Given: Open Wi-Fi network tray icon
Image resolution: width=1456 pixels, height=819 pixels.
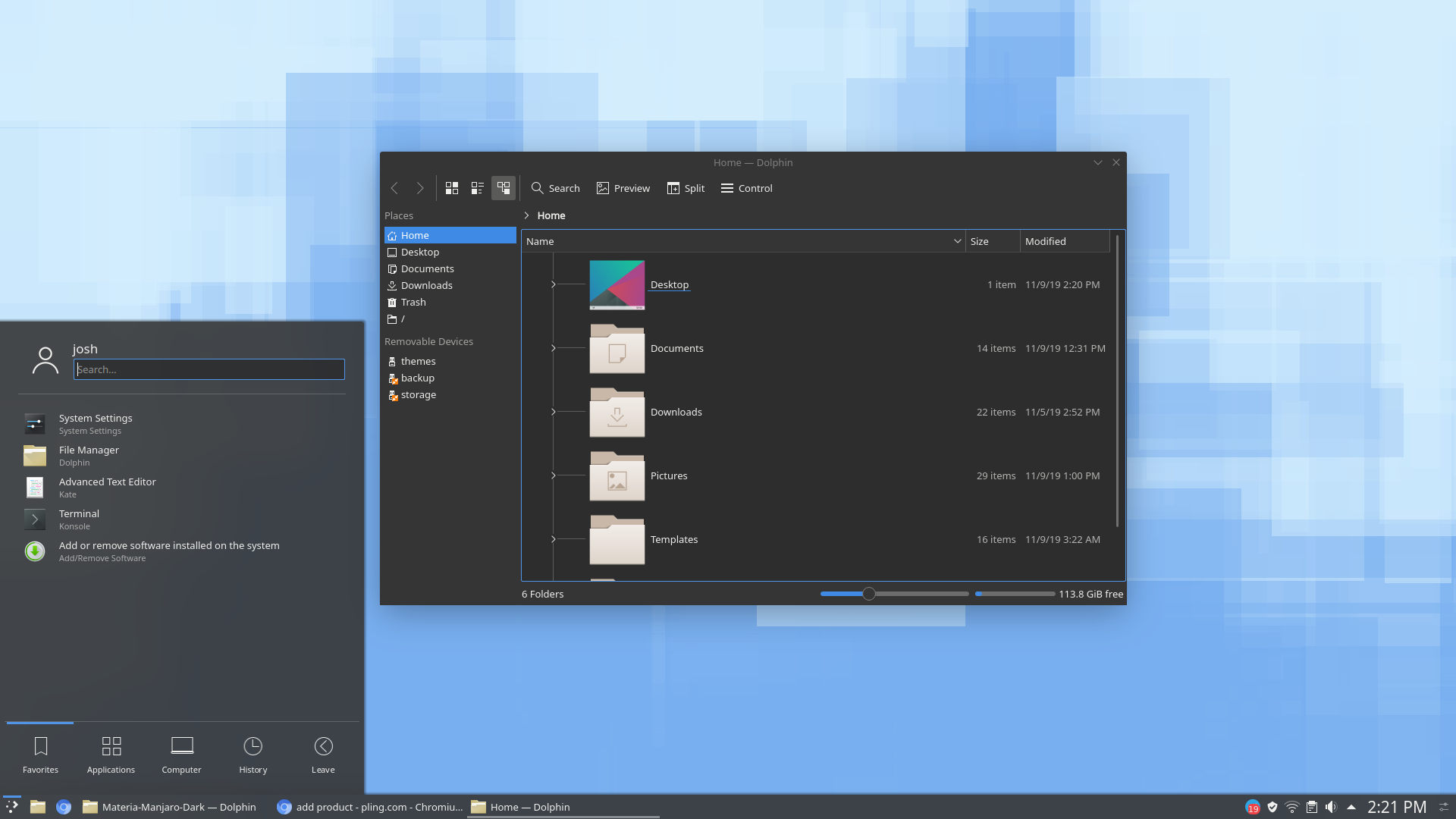Looking at the screenshot, I should pos(1292,807).
